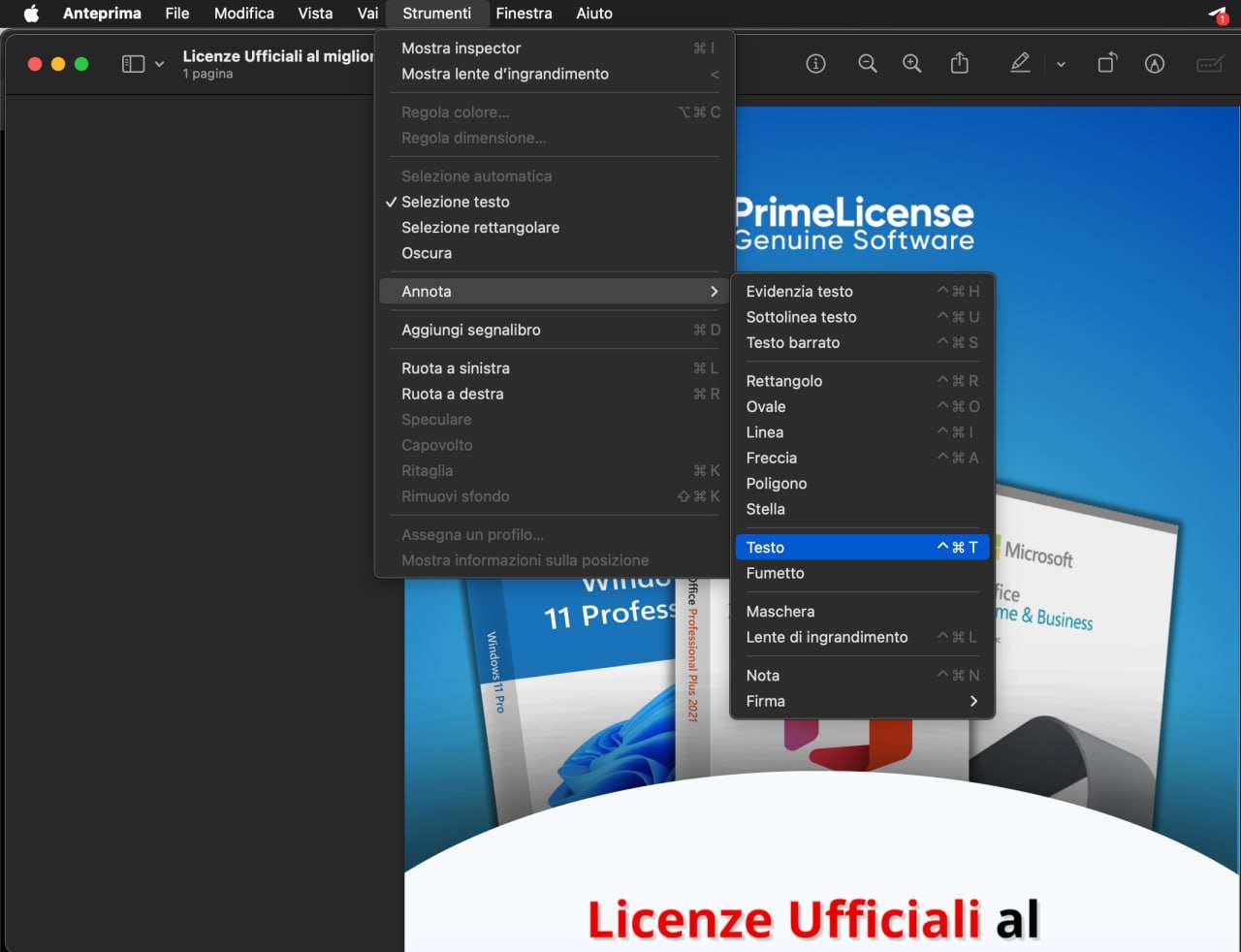The image size is (1241, 952).
Task: Toggle Mostra inspector in the menu
Action: [461, 48]
